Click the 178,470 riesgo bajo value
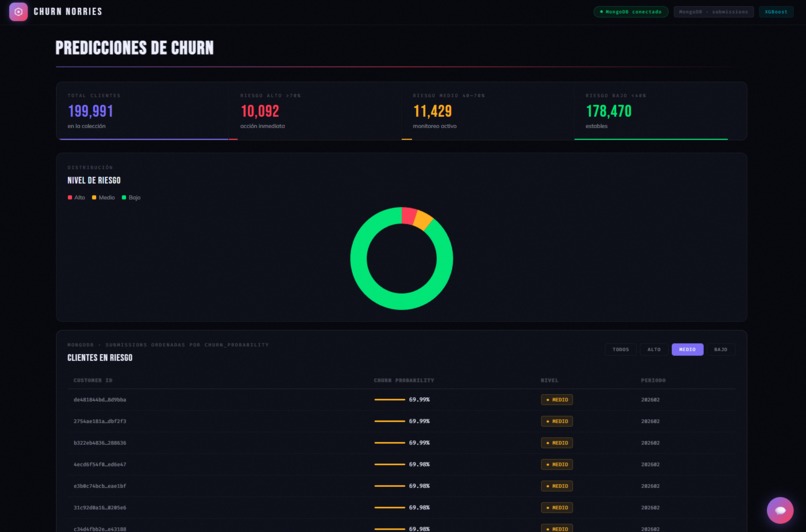Screen dimensions: 806x532 609,111
